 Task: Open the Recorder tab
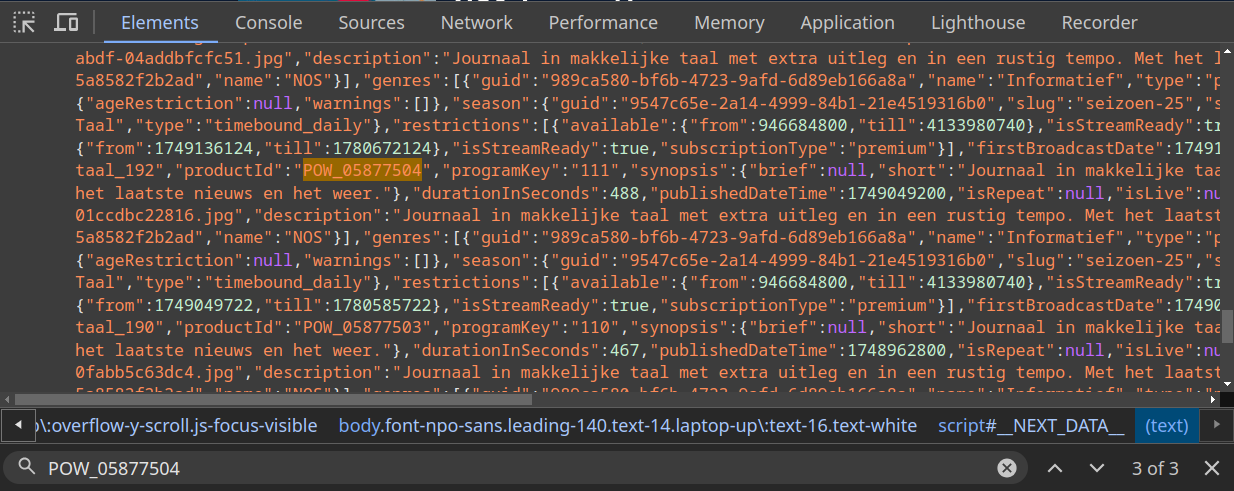coord(1099,22)
